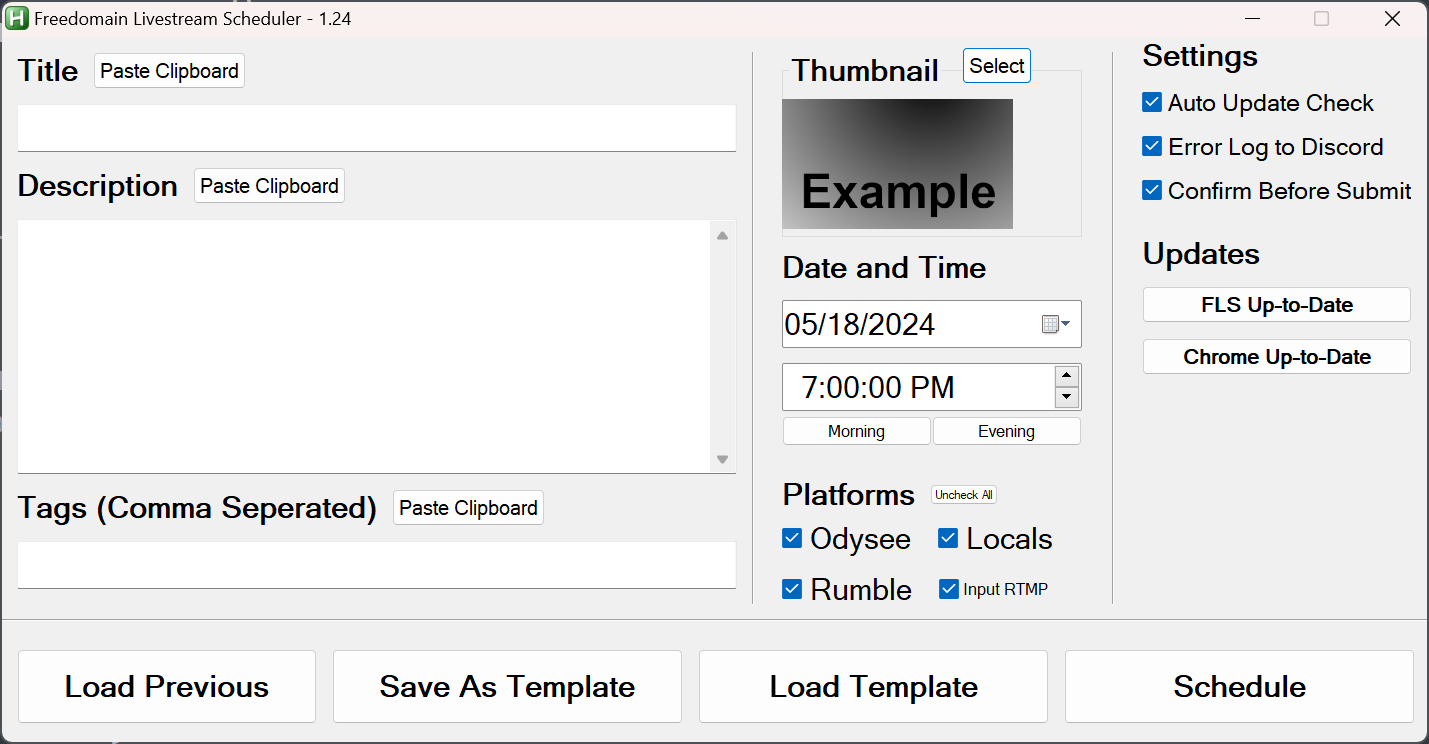Close the Livestream Scheduler window
Screen dimensions: 1429x744
(1392, 18)
